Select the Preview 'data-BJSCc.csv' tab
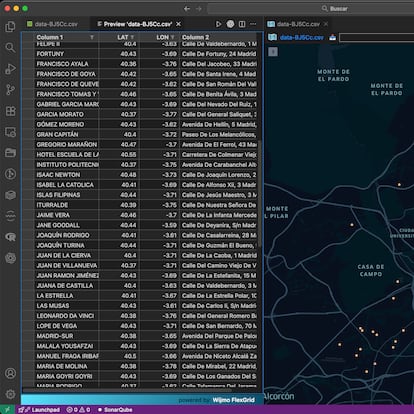 138,24
